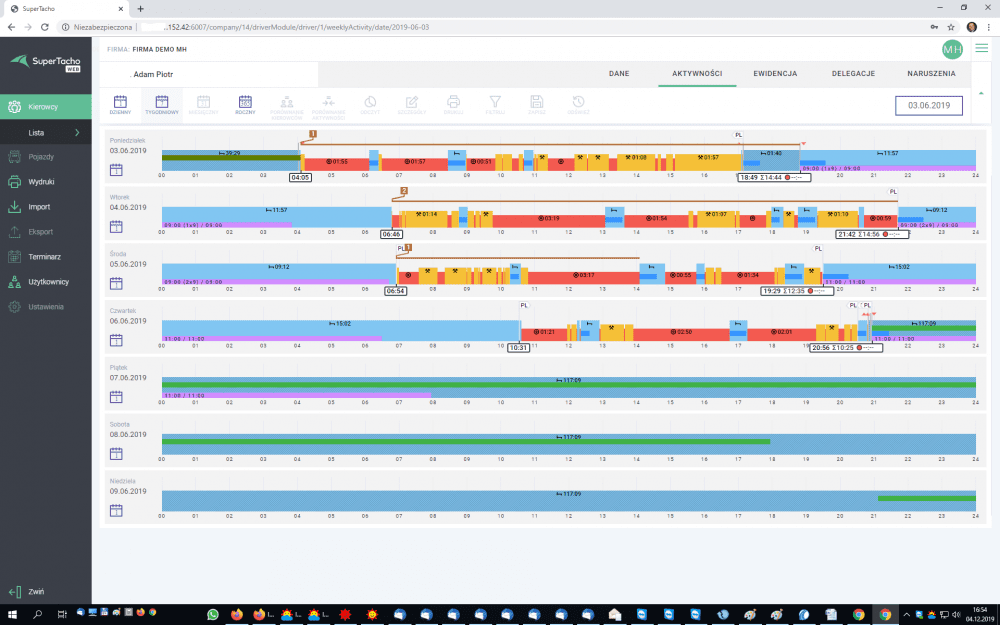Click the MH user avatar button
The height and width of the screenshot is (625, 1000).
951,49
